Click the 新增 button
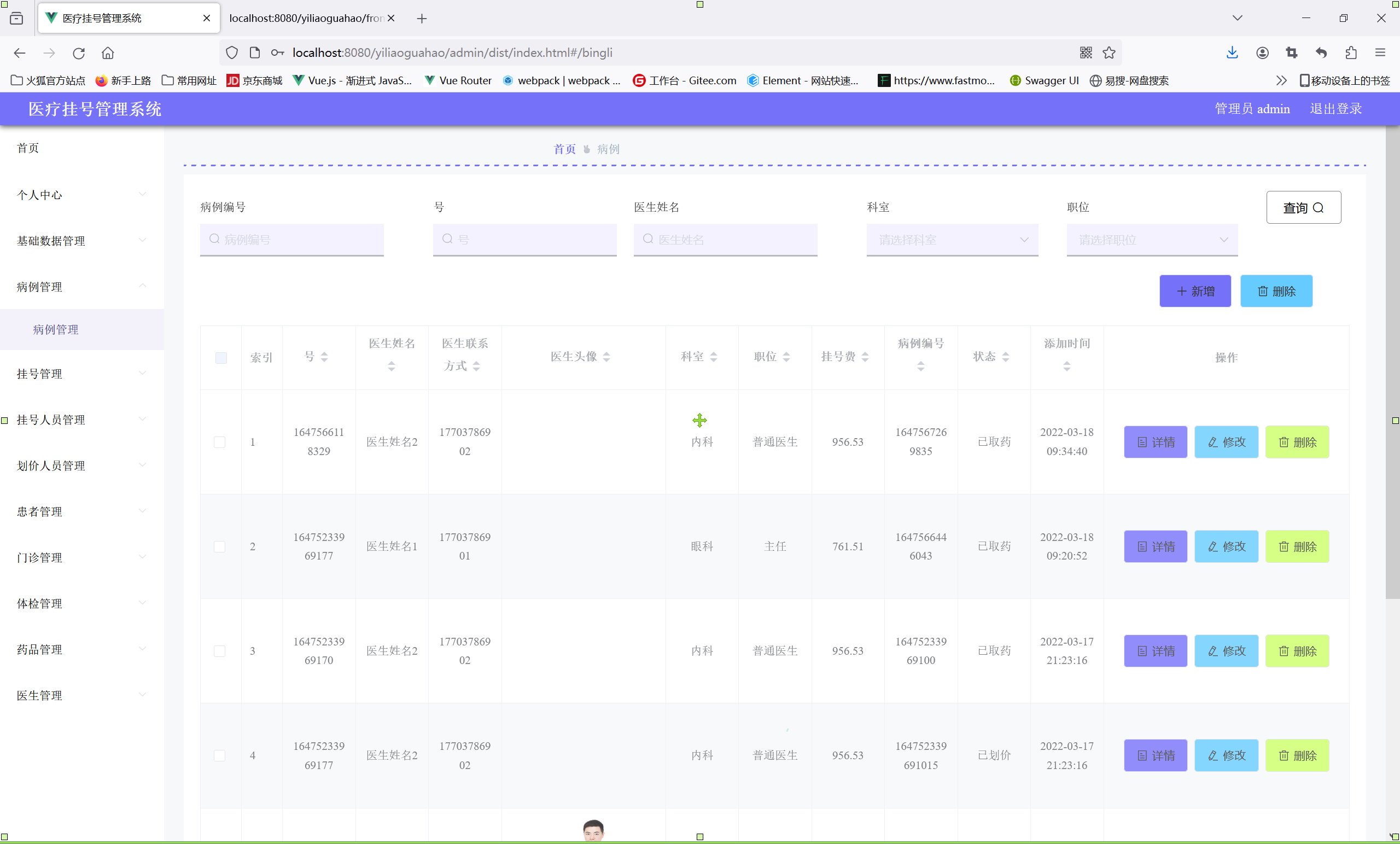Image resolution: width=1400 pixels, height=844 pixels. (x=1195, y=291)
